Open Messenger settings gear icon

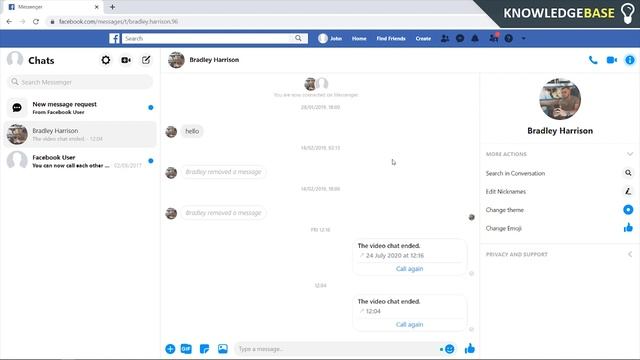105,60
